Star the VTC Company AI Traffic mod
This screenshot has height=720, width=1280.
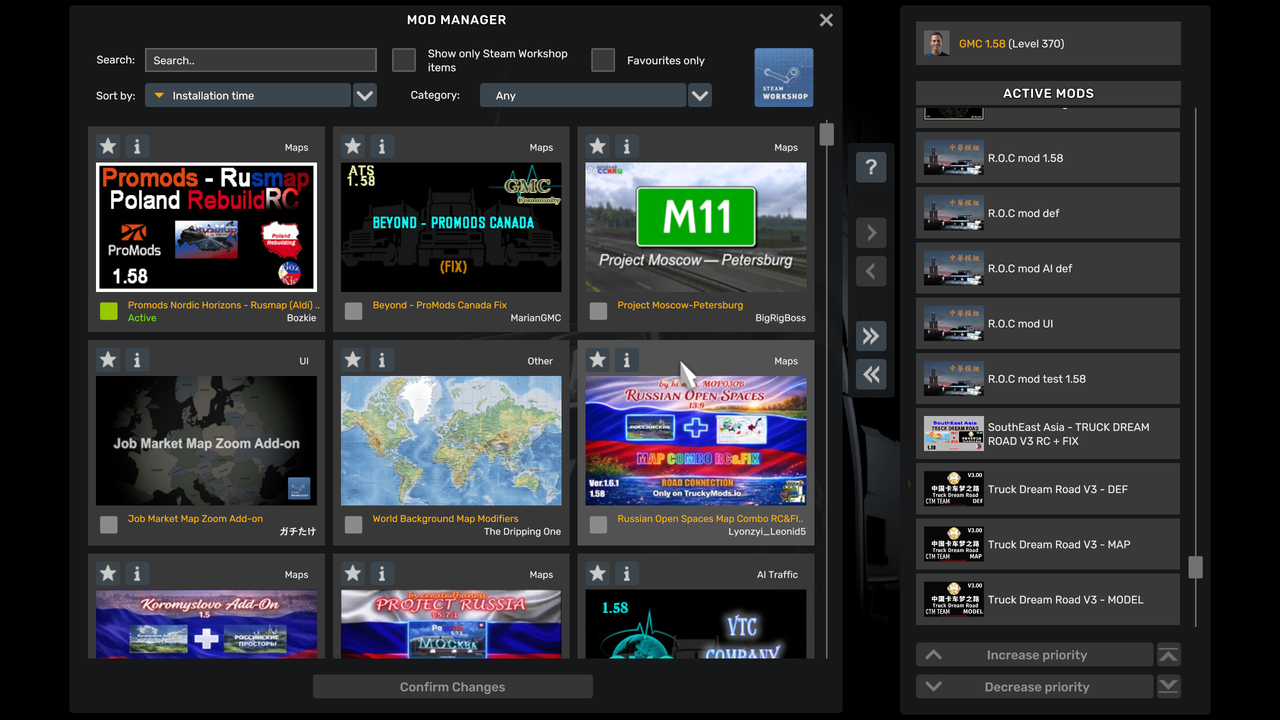598,574
